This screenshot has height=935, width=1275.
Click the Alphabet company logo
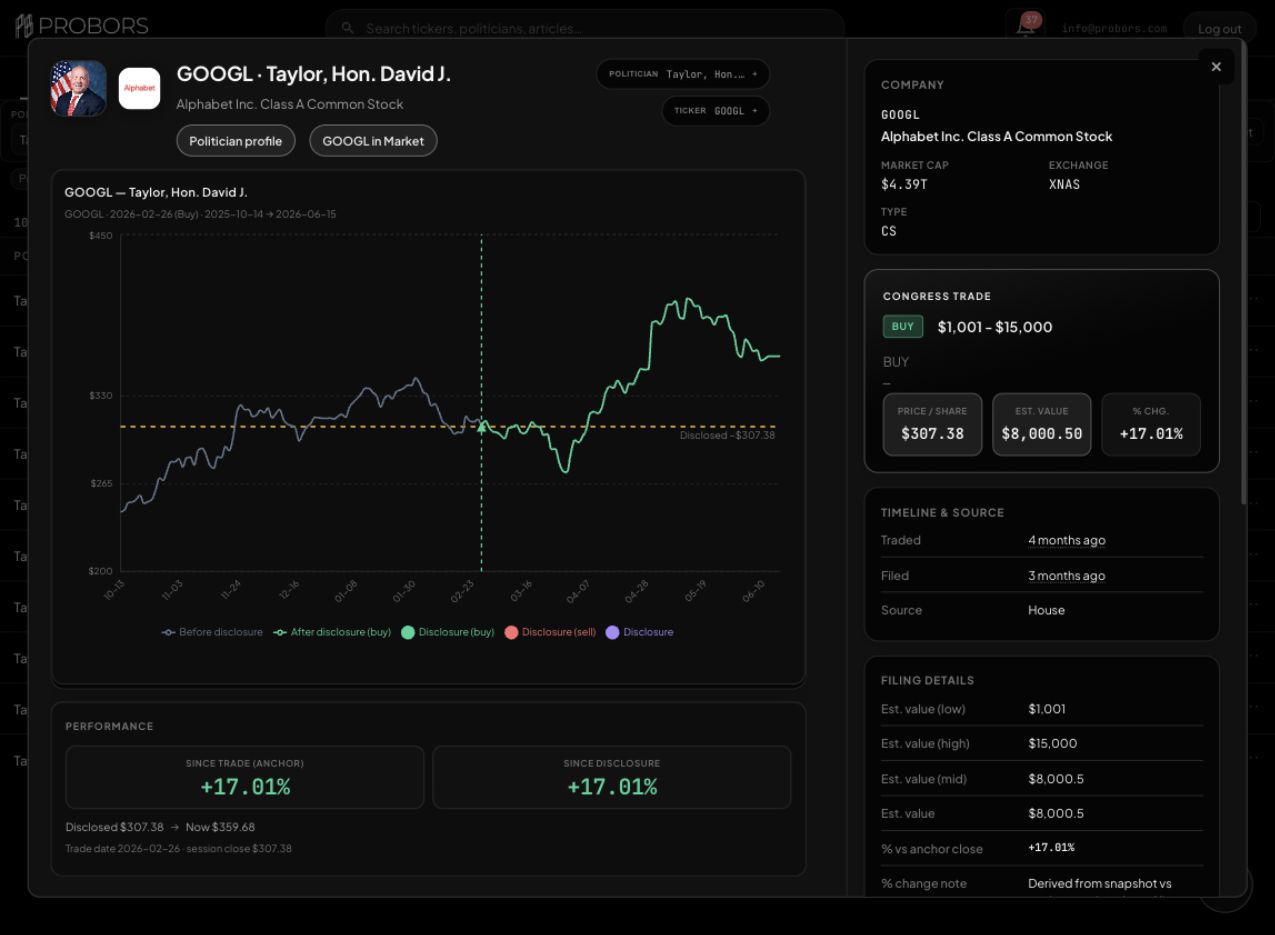(139, 89)
